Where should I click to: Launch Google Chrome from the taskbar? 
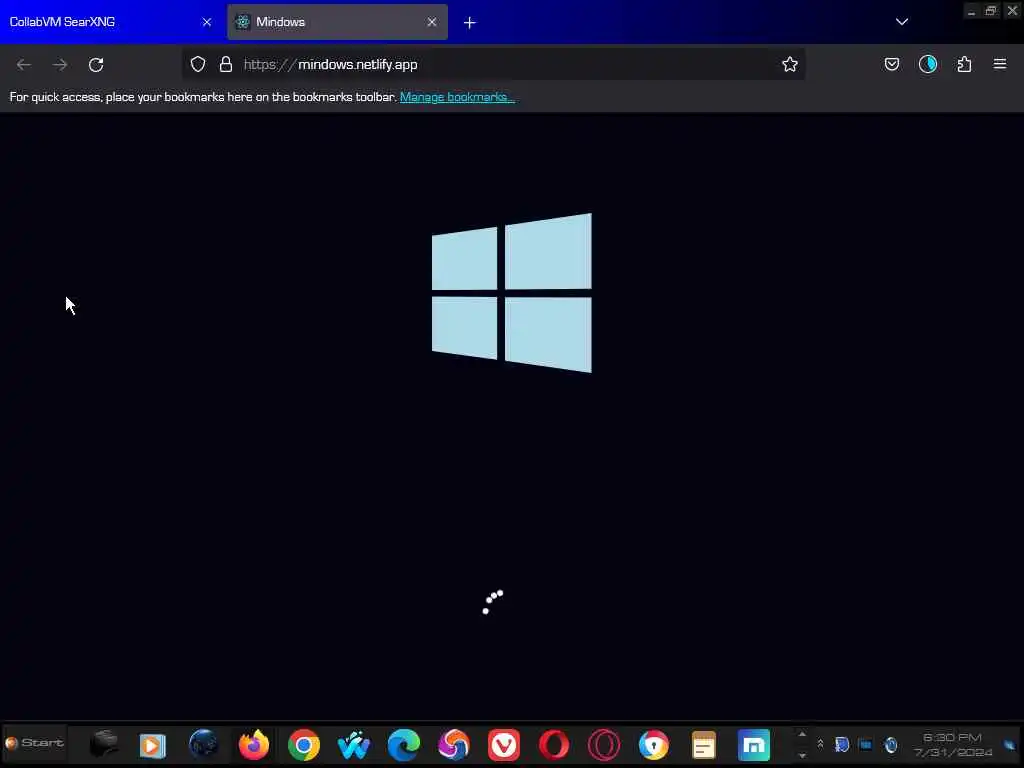tap(304, 744)
